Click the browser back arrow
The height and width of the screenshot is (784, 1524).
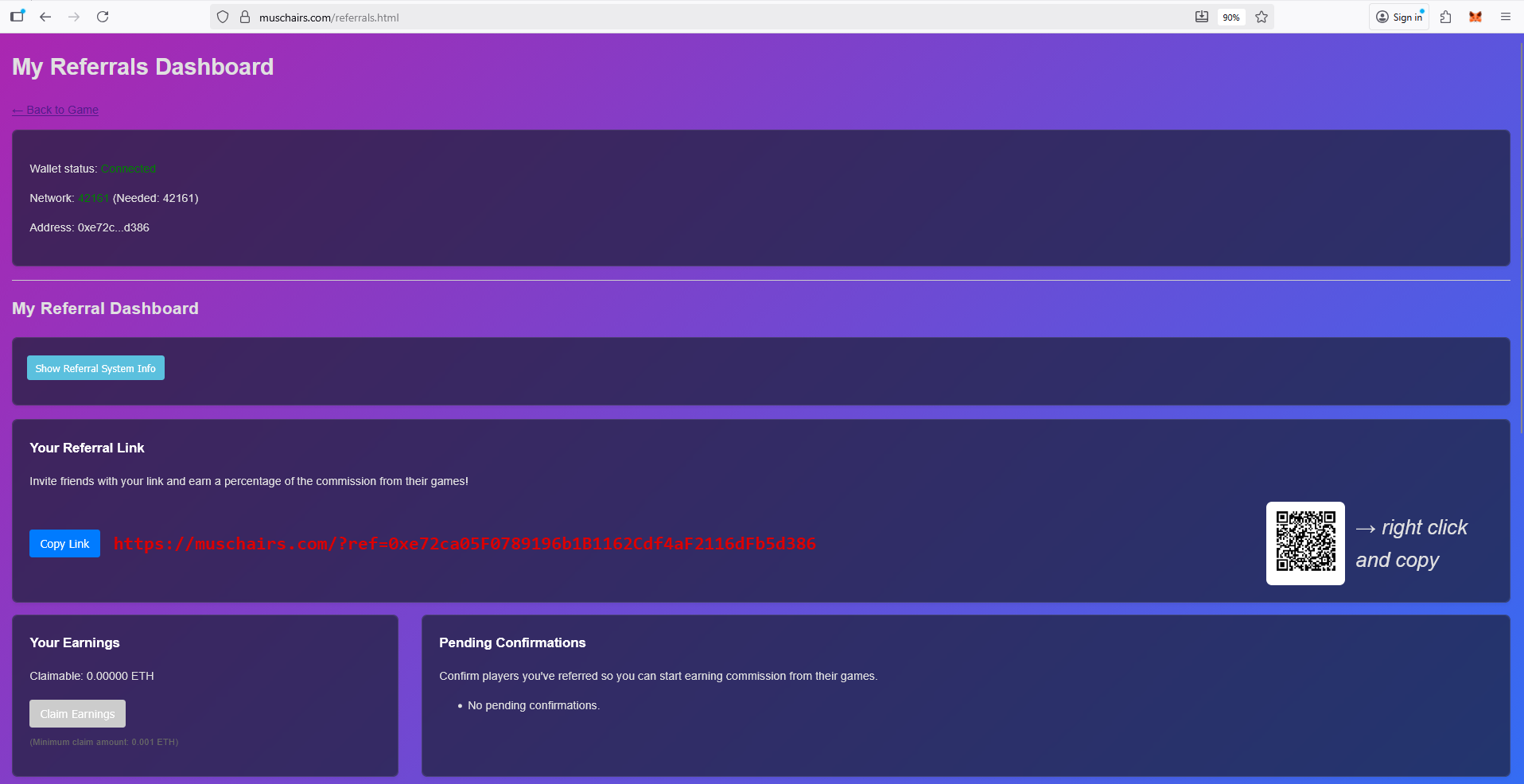click(x=45, y=17)
